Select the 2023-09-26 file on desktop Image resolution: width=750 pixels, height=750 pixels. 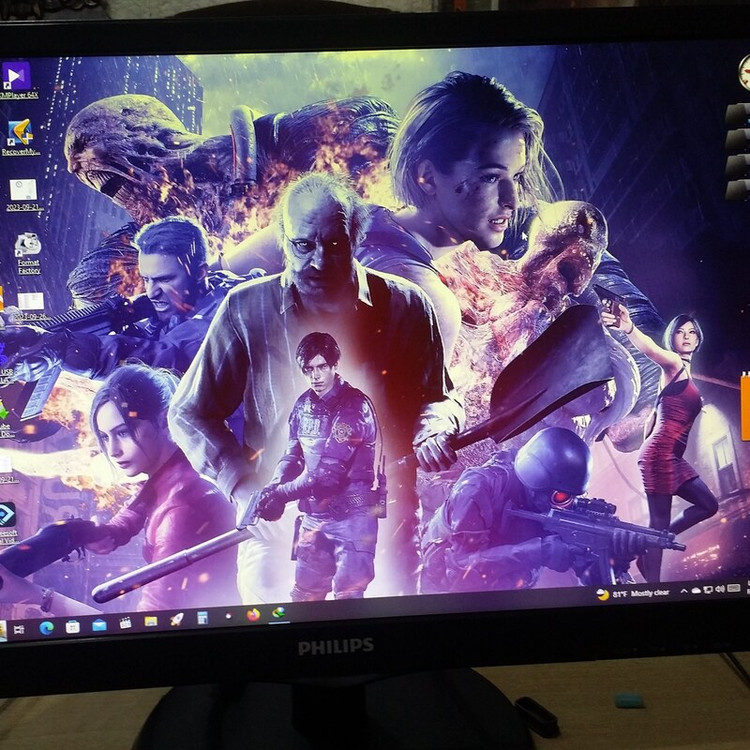coord(29,303)
